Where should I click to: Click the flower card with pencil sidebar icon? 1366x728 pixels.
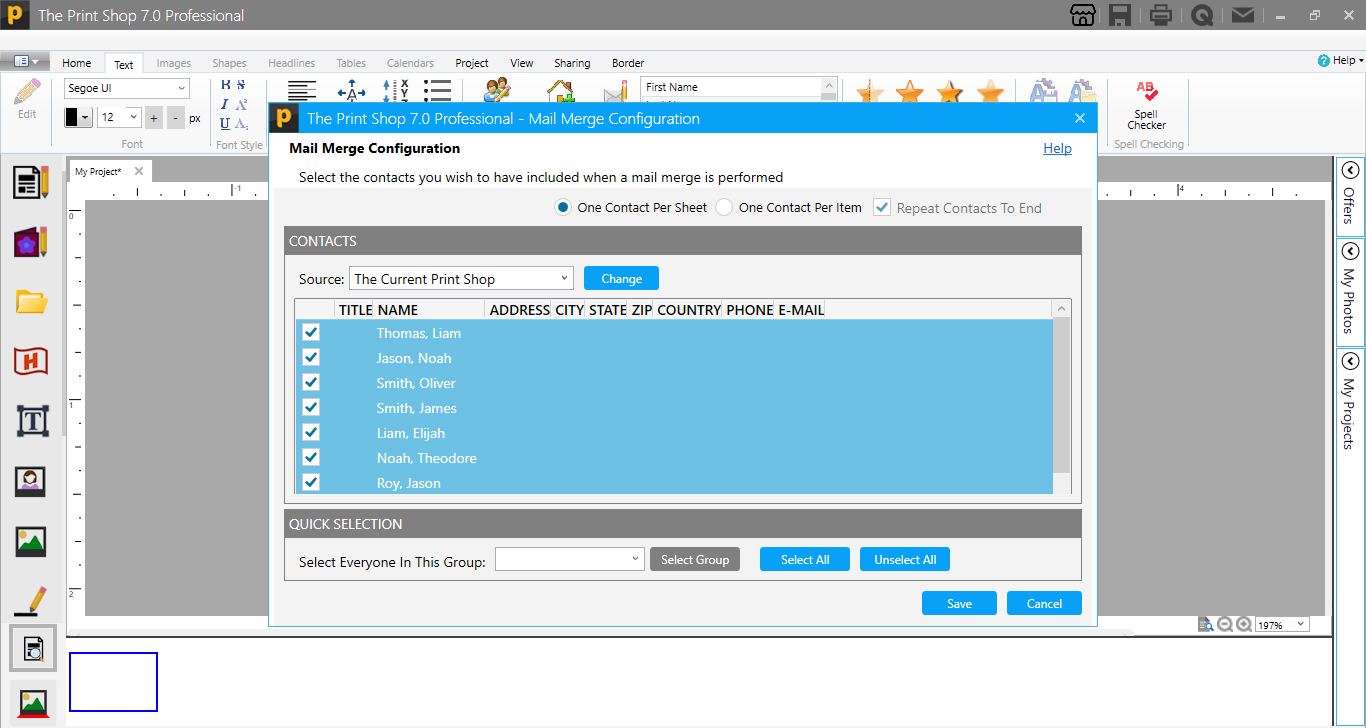coord(31,242)
